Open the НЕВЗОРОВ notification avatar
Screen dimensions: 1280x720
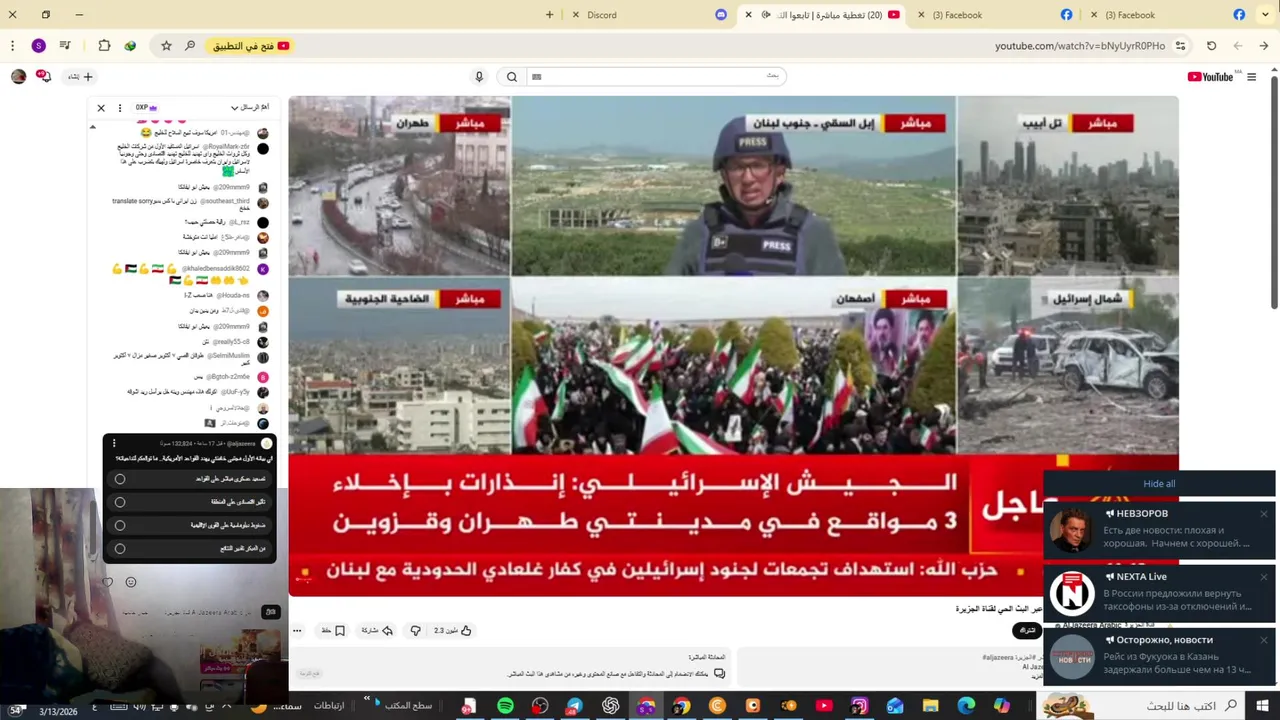pos(1072,530)
